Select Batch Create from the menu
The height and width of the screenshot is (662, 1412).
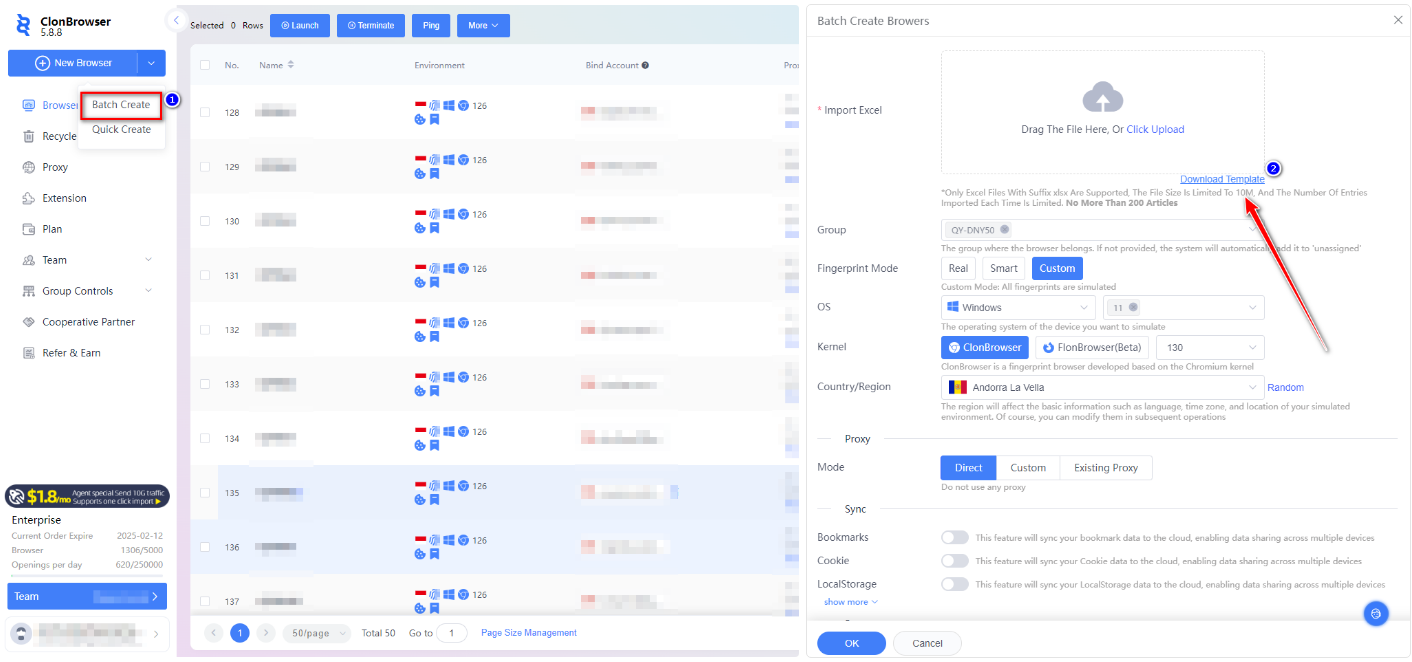pos(121,104)
